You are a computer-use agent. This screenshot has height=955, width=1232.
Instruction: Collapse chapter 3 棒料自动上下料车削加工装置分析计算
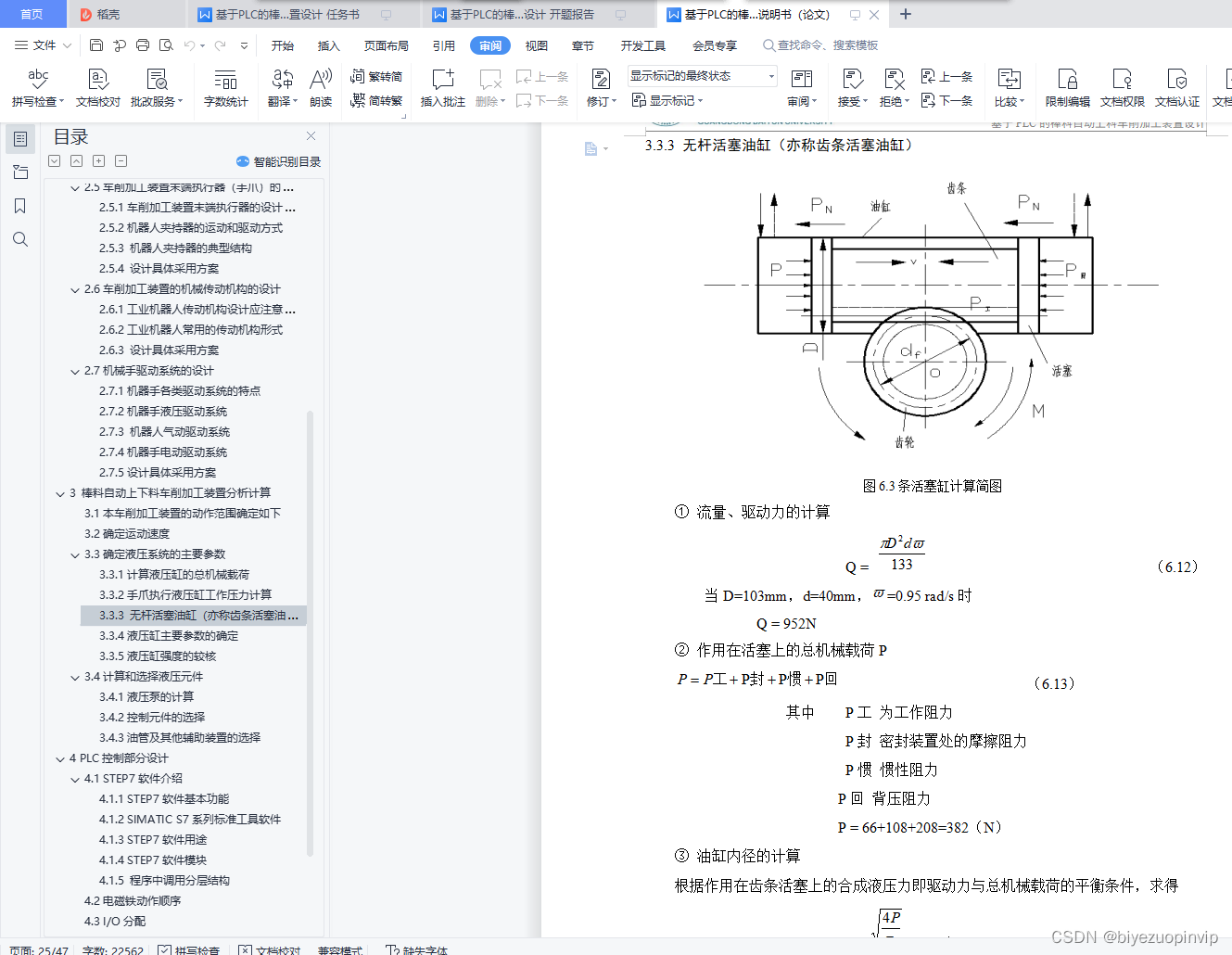[x=60, y=493]
